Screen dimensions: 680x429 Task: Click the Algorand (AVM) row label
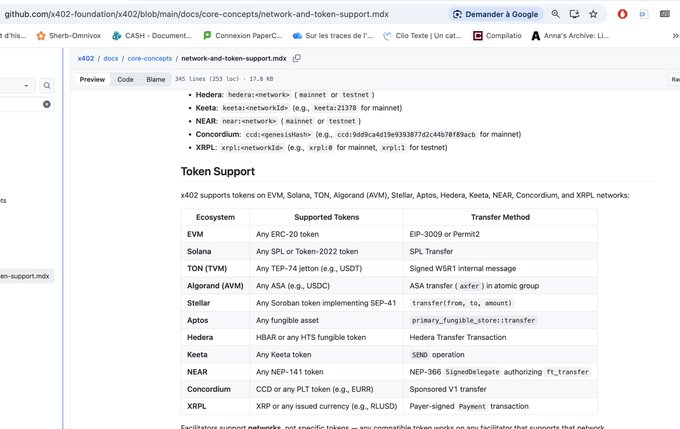(x=215, y=286)
